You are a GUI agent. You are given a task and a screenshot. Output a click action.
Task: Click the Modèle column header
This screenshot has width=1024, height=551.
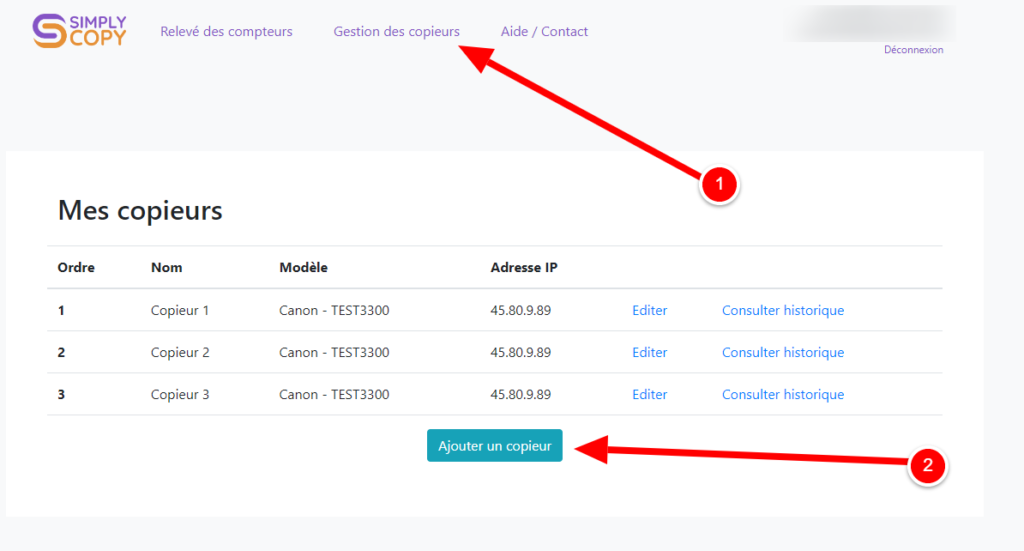[303, 267]
